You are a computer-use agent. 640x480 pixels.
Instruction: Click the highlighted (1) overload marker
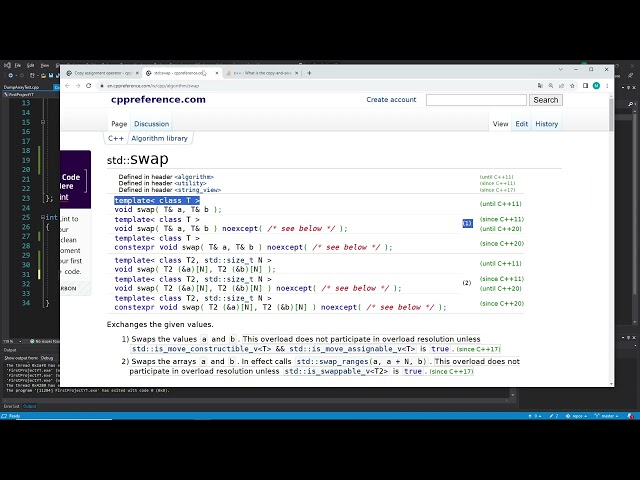(467, 223)
